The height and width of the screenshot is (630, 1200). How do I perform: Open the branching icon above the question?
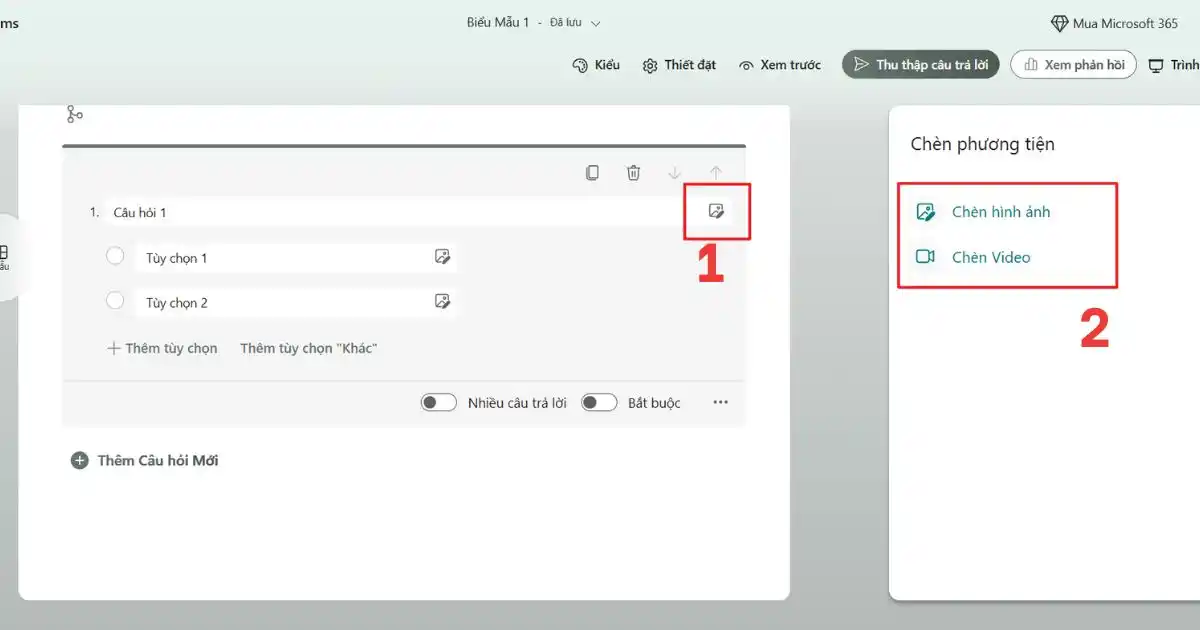[x=74, y=115]
